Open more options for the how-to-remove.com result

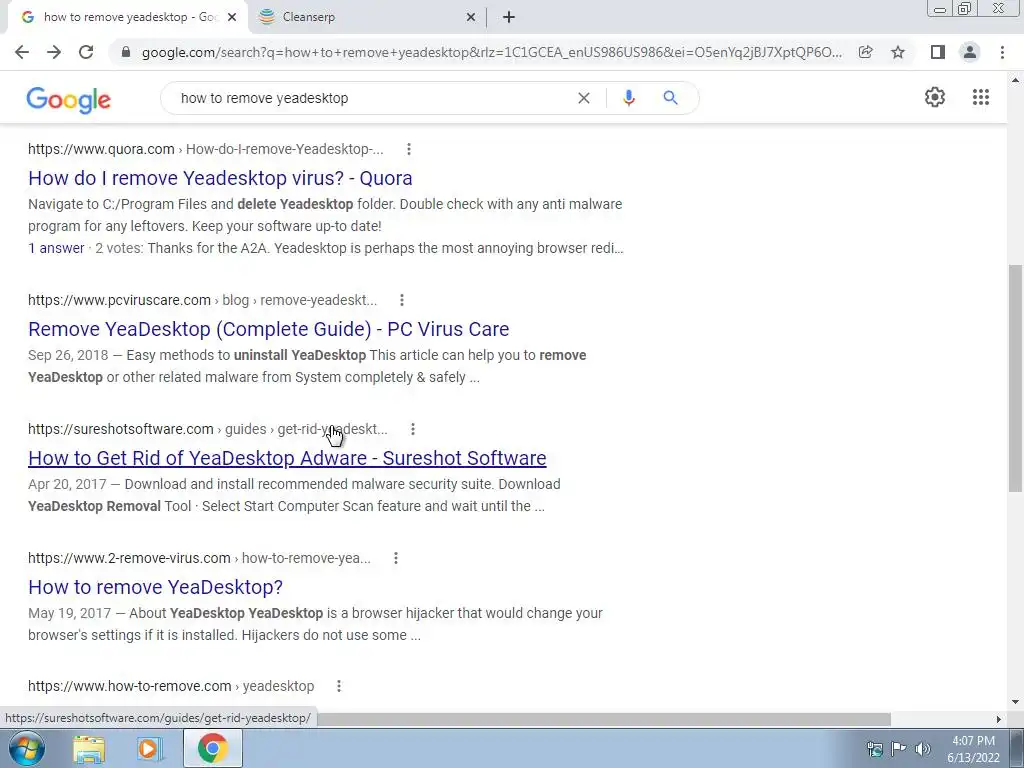339,686
